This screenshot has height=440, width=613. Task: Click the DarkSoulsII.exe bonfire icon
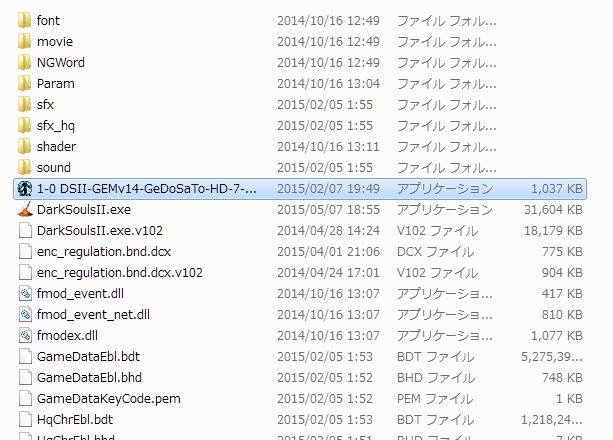[25, 210]
